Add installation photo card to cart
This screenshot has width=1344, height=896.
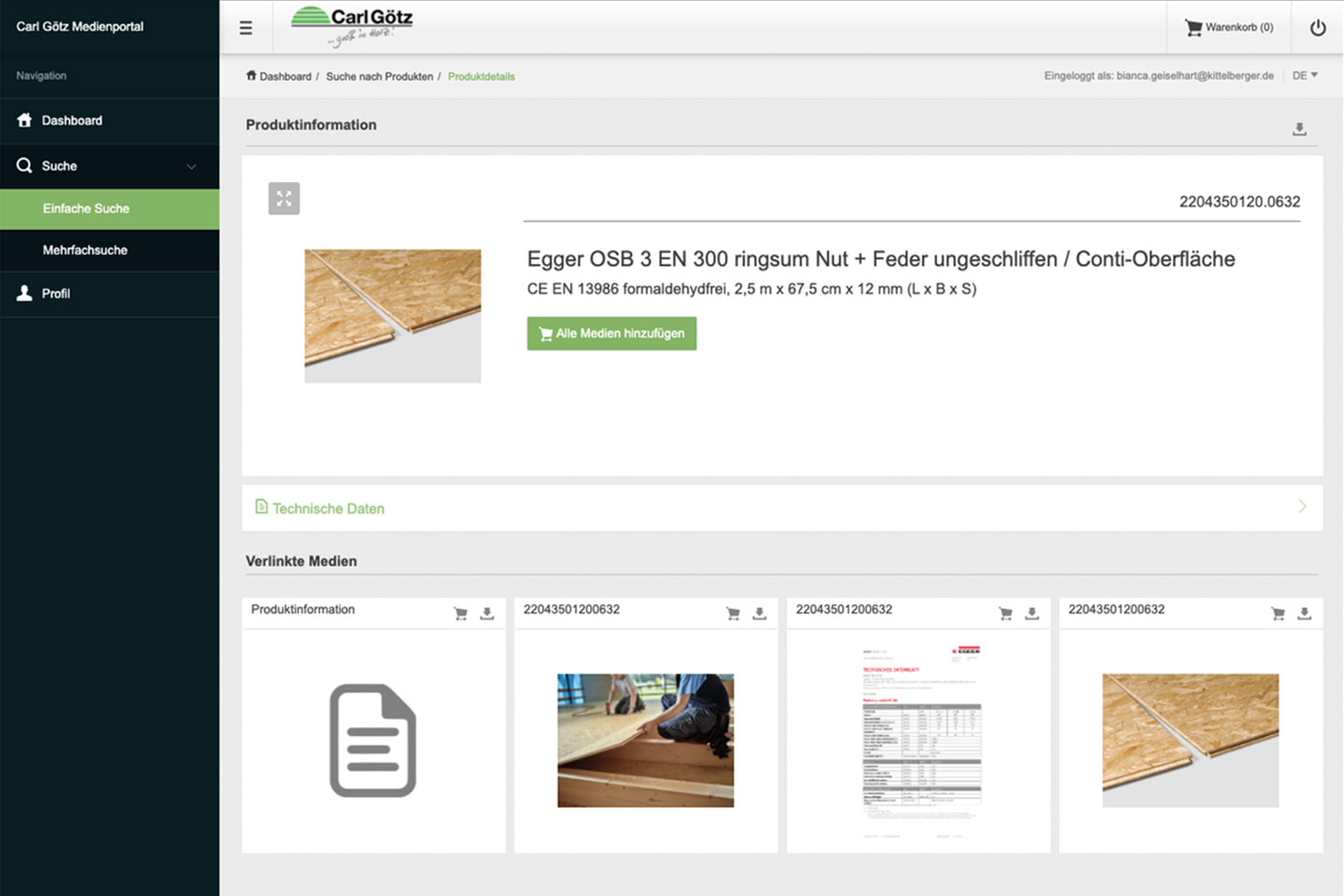(733, 613)
